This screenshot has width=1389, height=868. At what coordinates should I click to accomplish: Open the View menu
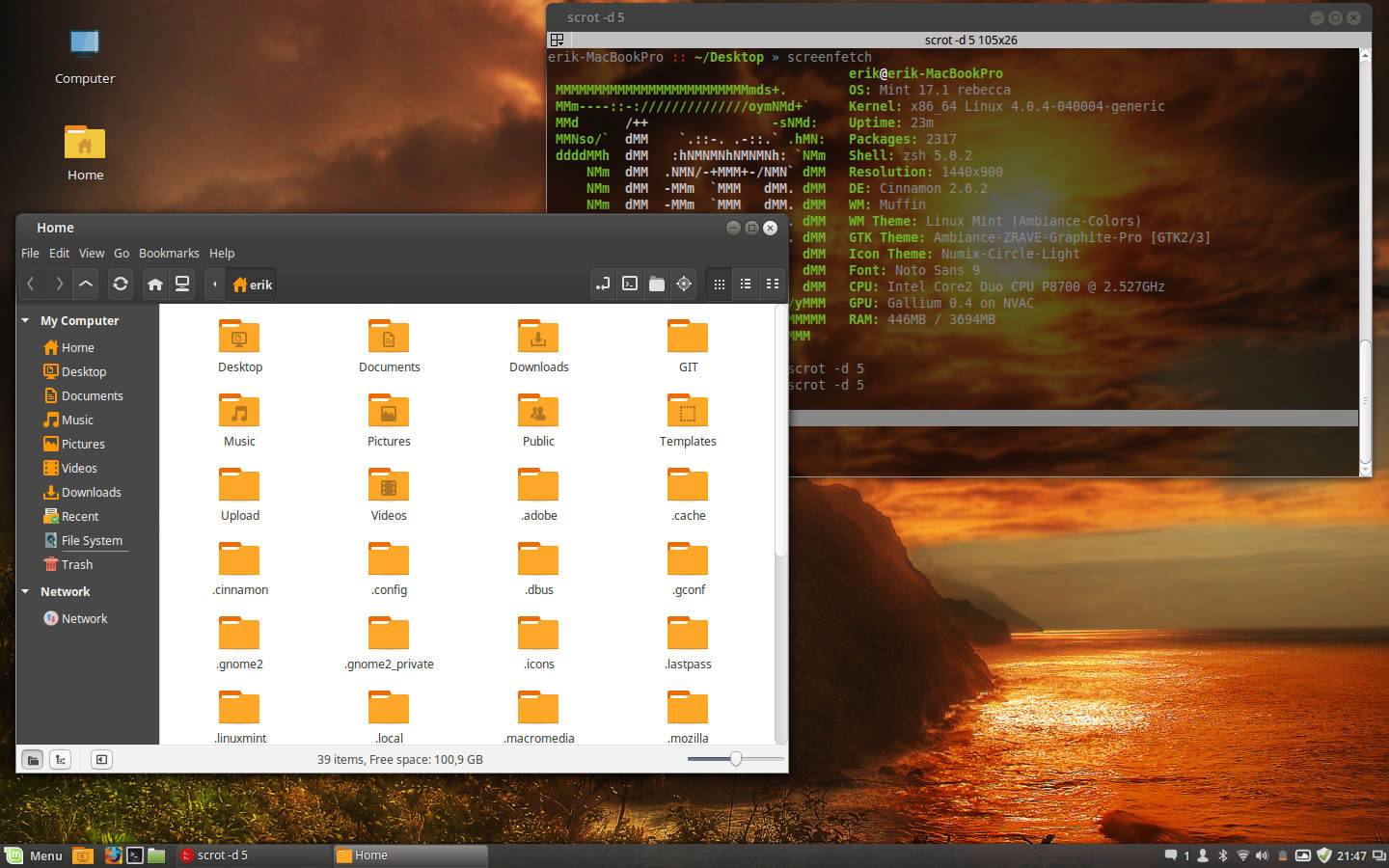pos(92,253)
